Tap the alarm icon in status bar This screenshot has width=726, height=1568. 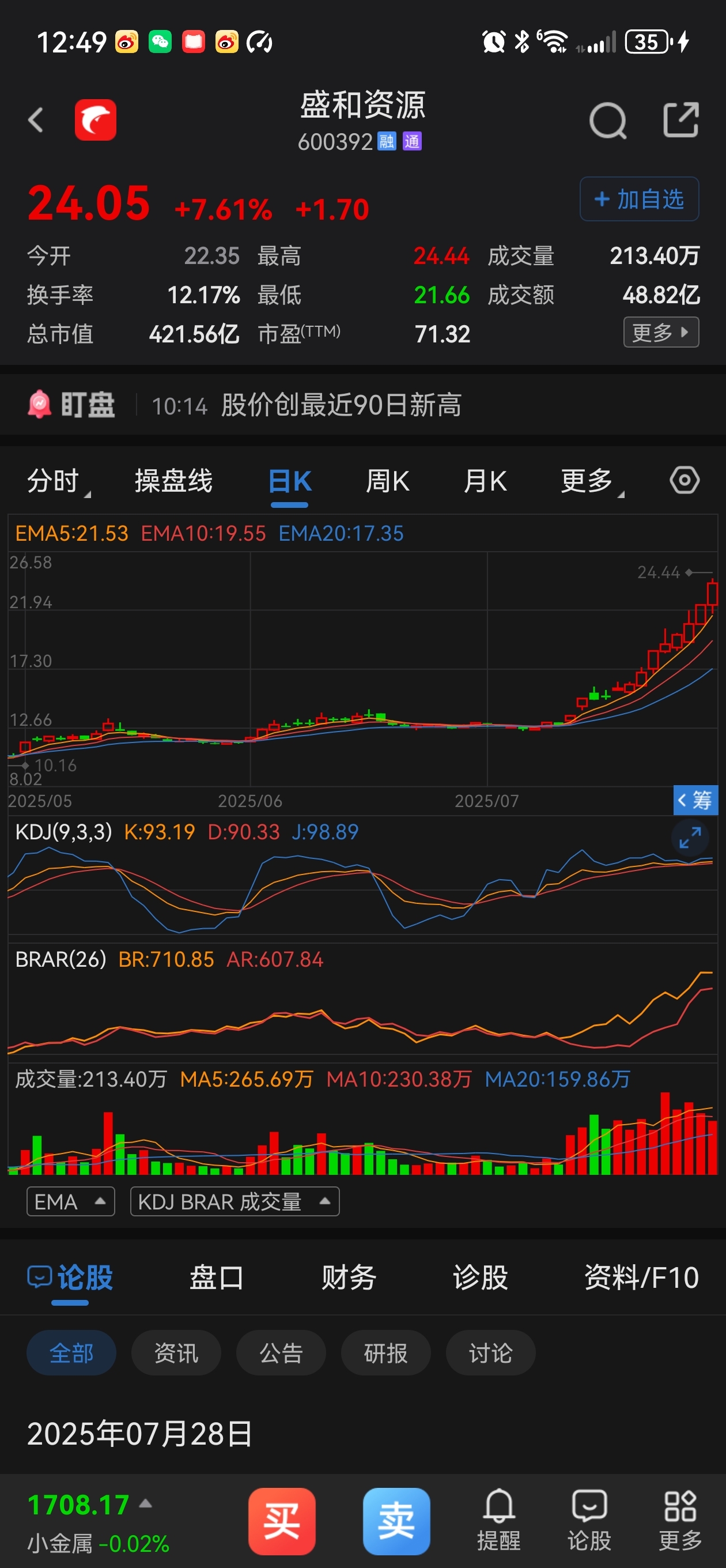coord(494,42)
